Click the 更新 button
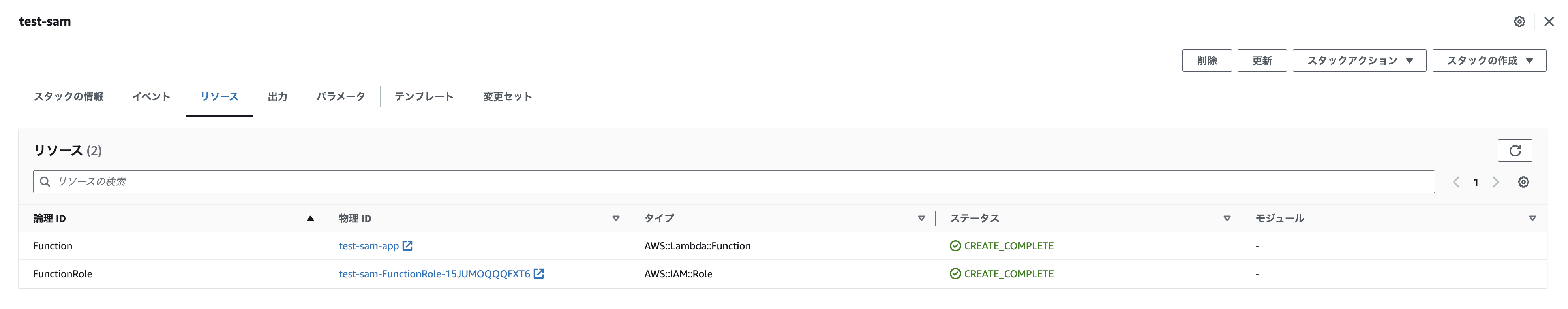 coord(1262,60)
